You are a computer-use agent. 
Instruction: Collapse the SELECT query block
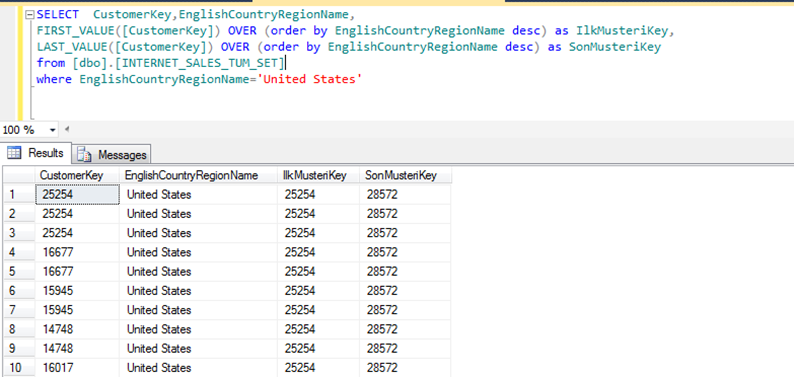[x=29, y=15]
